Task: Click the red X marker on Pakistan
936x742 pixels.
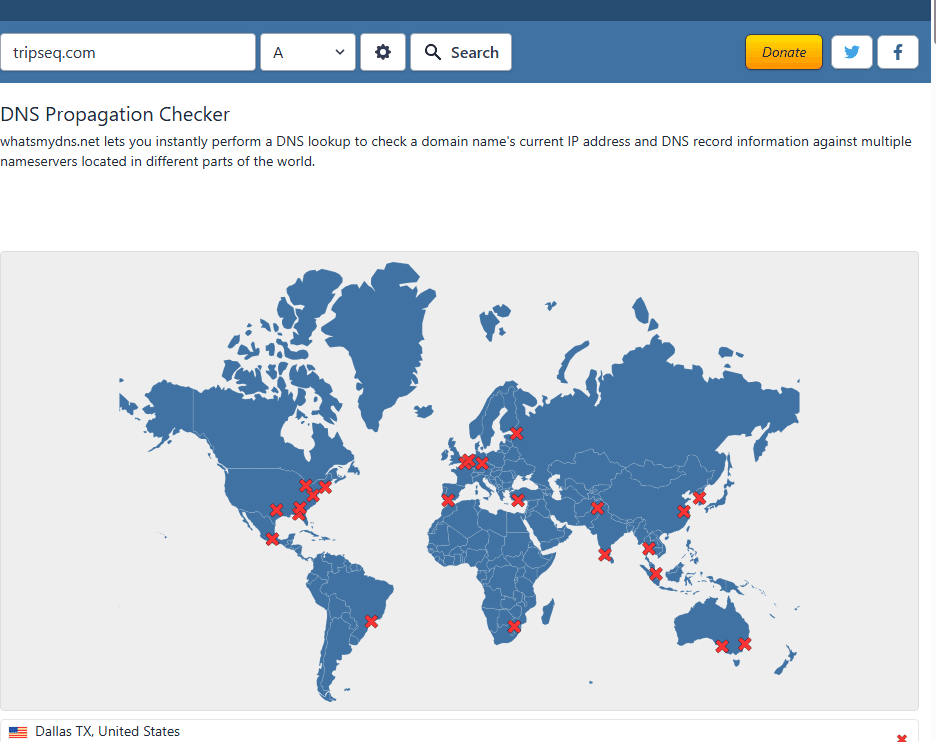Action: pyautogui.click(x=598, y=508)
